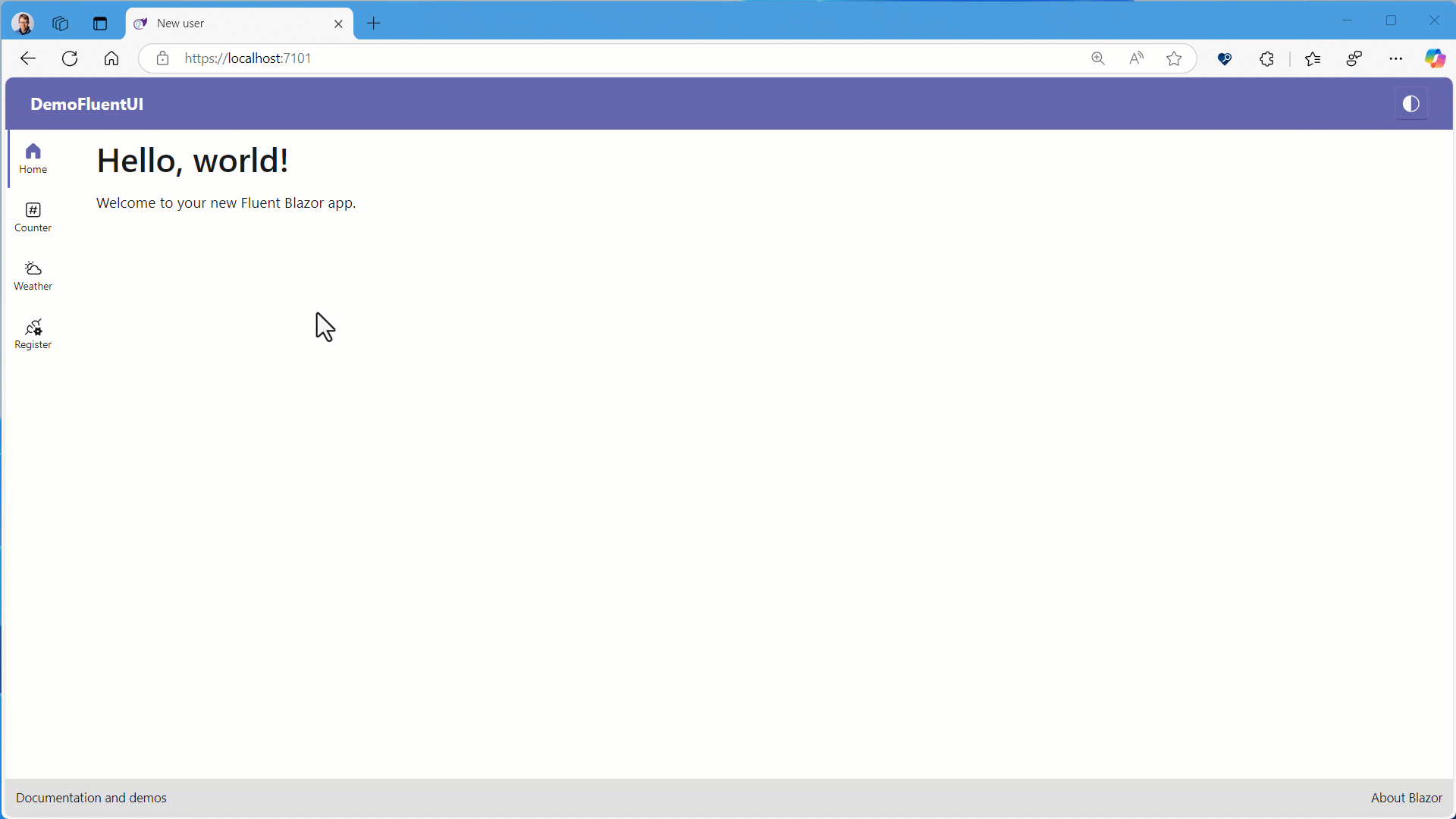Select Home menu item in sidebar
The height and width of the screenshot is (819, 1456).
(x=33, y=158)
